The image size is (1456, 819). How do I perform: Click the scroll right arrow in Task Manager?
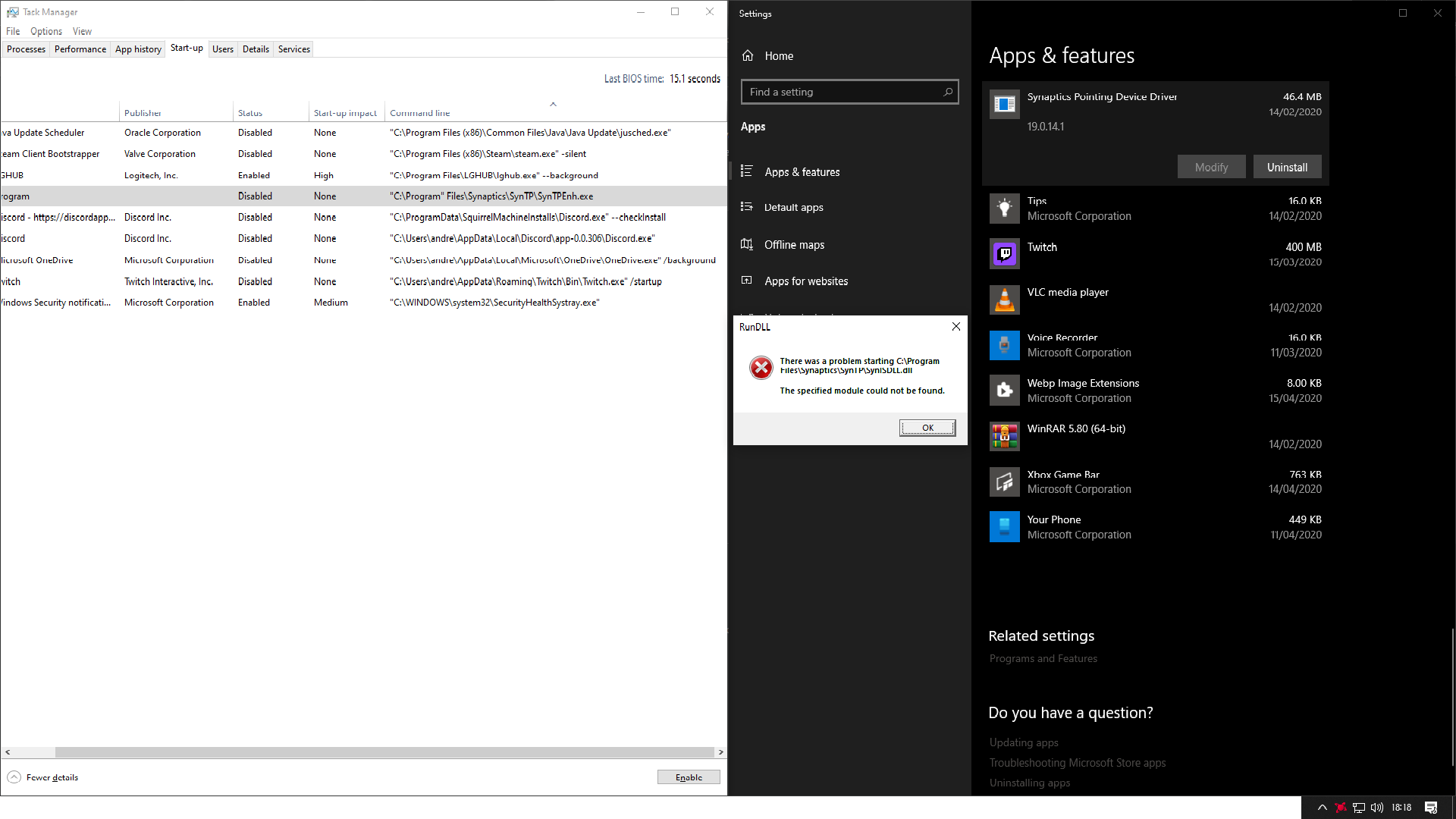click(x=720, y=752)
